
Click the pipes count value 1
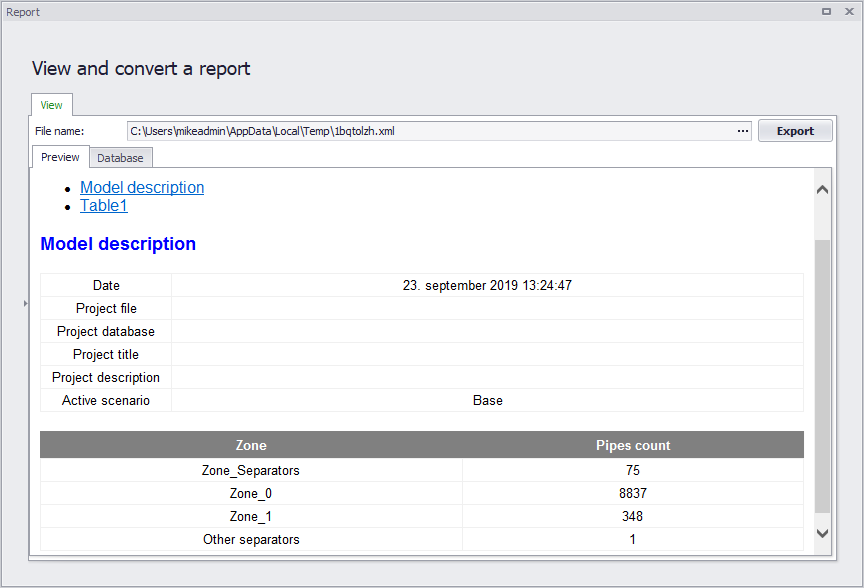click(x=633, y=540)
